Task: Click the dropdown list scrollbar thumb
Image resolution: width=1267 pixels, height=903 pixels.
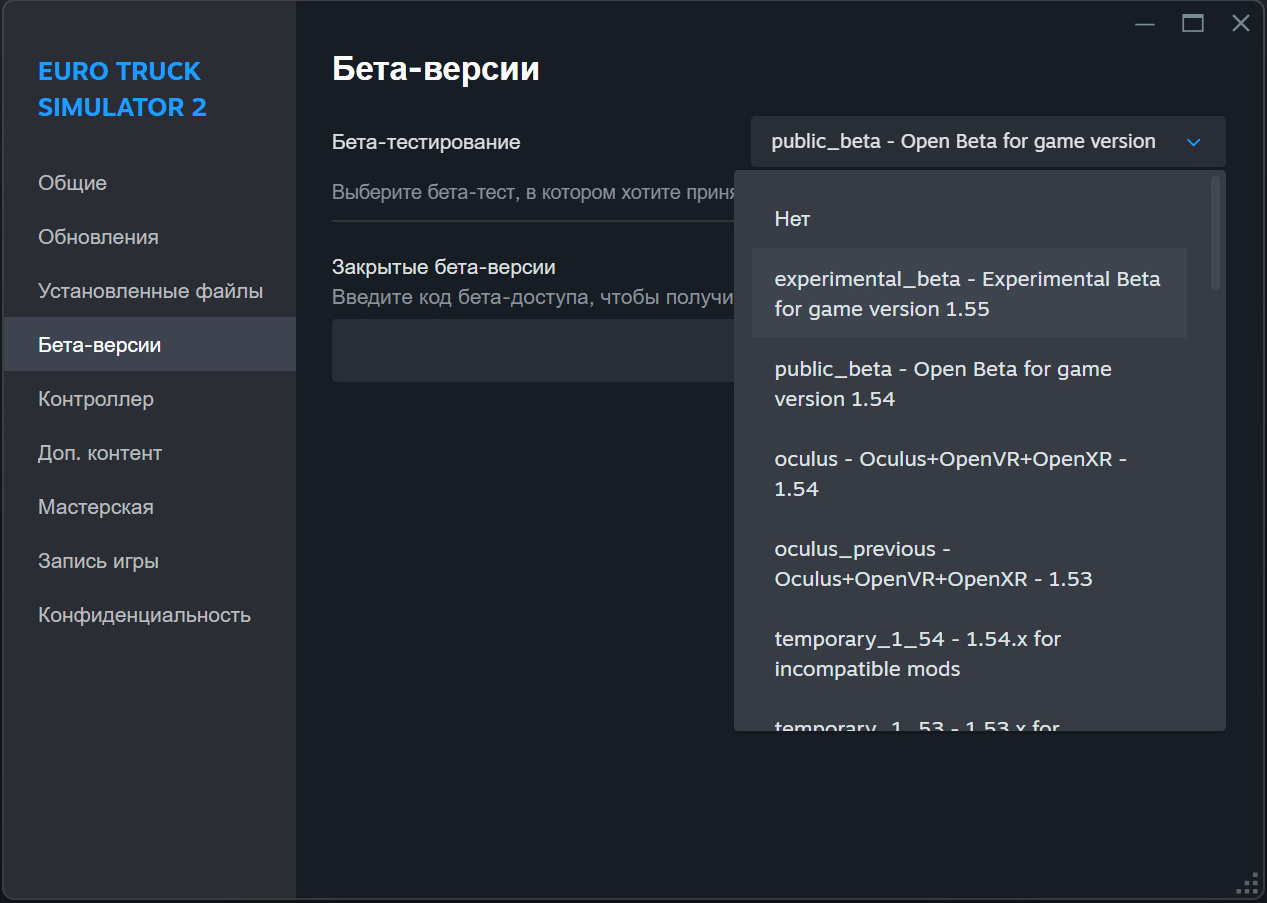Action: click(1215, 233)
